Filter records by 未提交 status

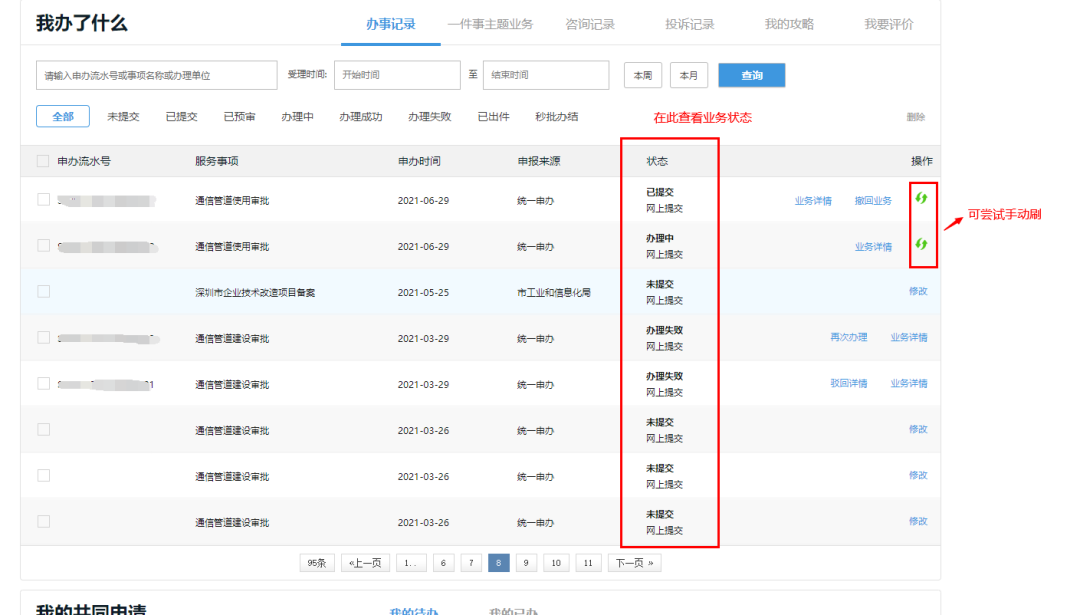point(123,116)
